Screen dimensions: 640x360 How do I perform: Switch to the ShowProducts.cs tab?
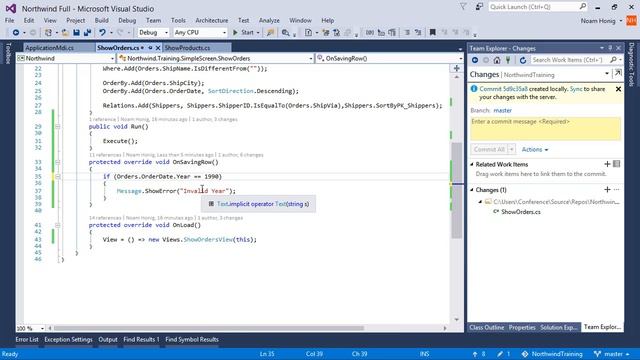coord(187,48)
